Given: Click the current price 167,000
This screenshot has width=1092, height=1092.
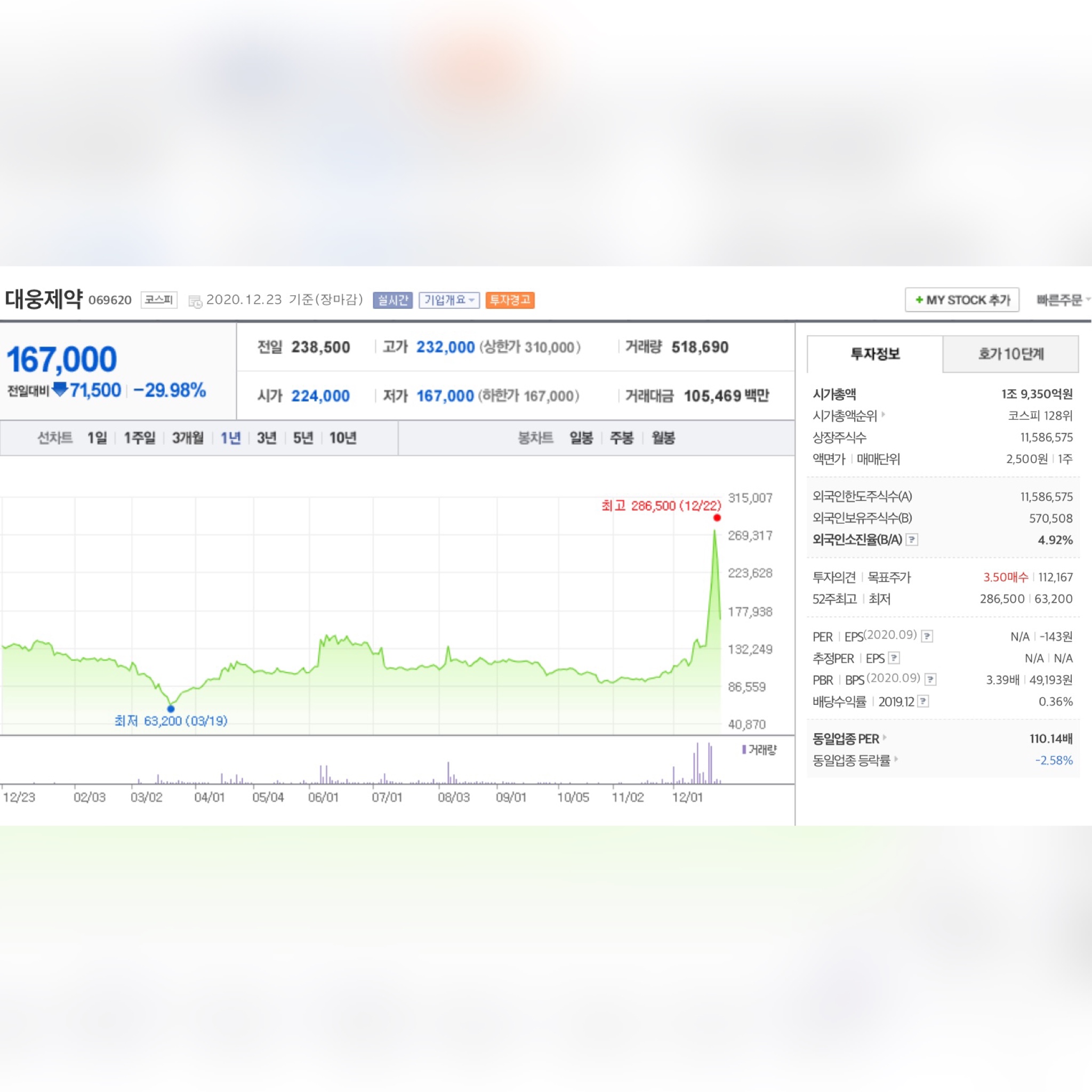Looking at the screenshot, I should [62, 359].
